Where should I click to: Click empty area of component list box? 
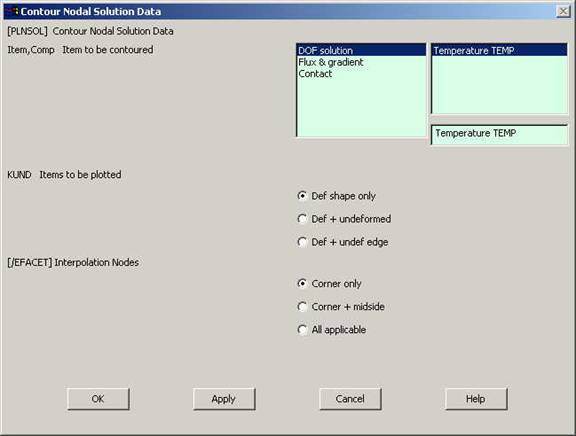tap(499, 84)
